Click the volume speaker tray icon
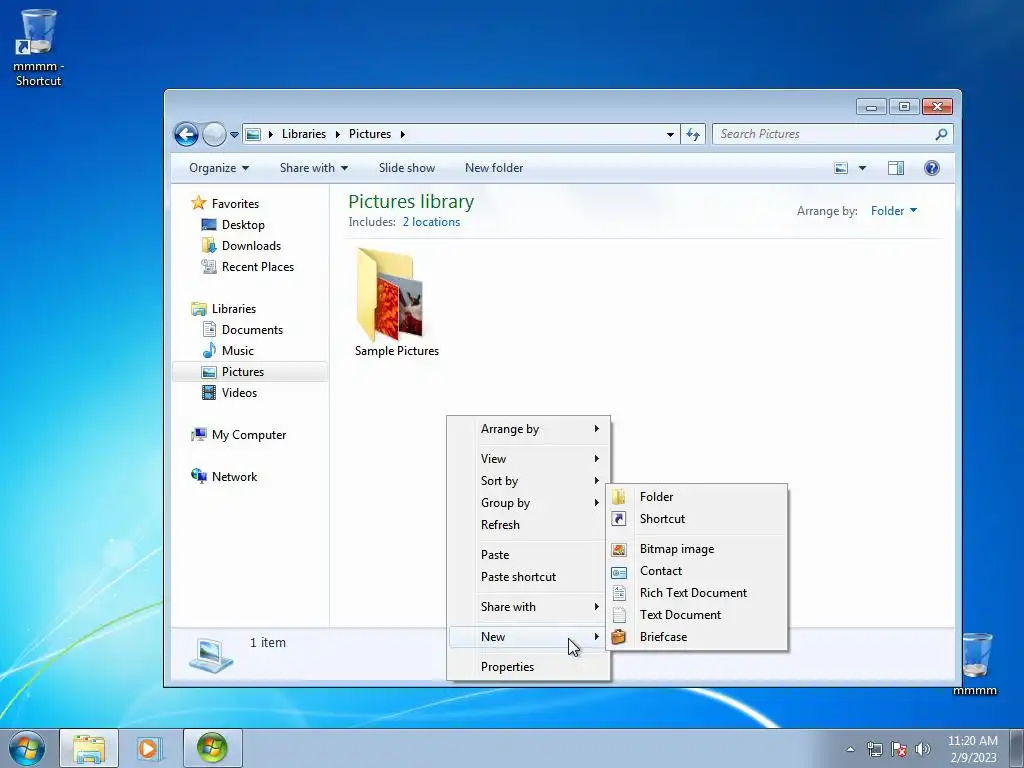Viewport: 1024px width, 768px height. coord(922,749)
